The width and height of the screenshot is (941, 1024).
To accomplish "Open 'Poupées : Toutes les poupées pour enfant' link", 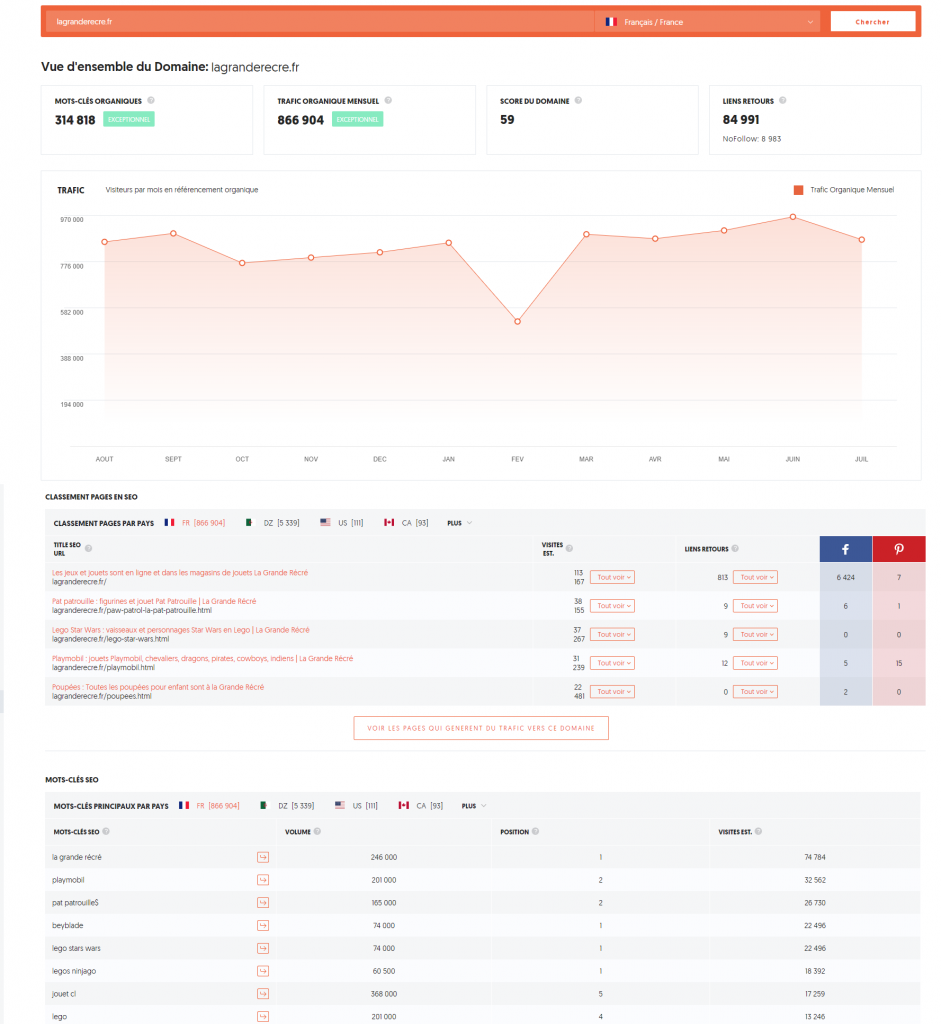I will click(158, 687).
